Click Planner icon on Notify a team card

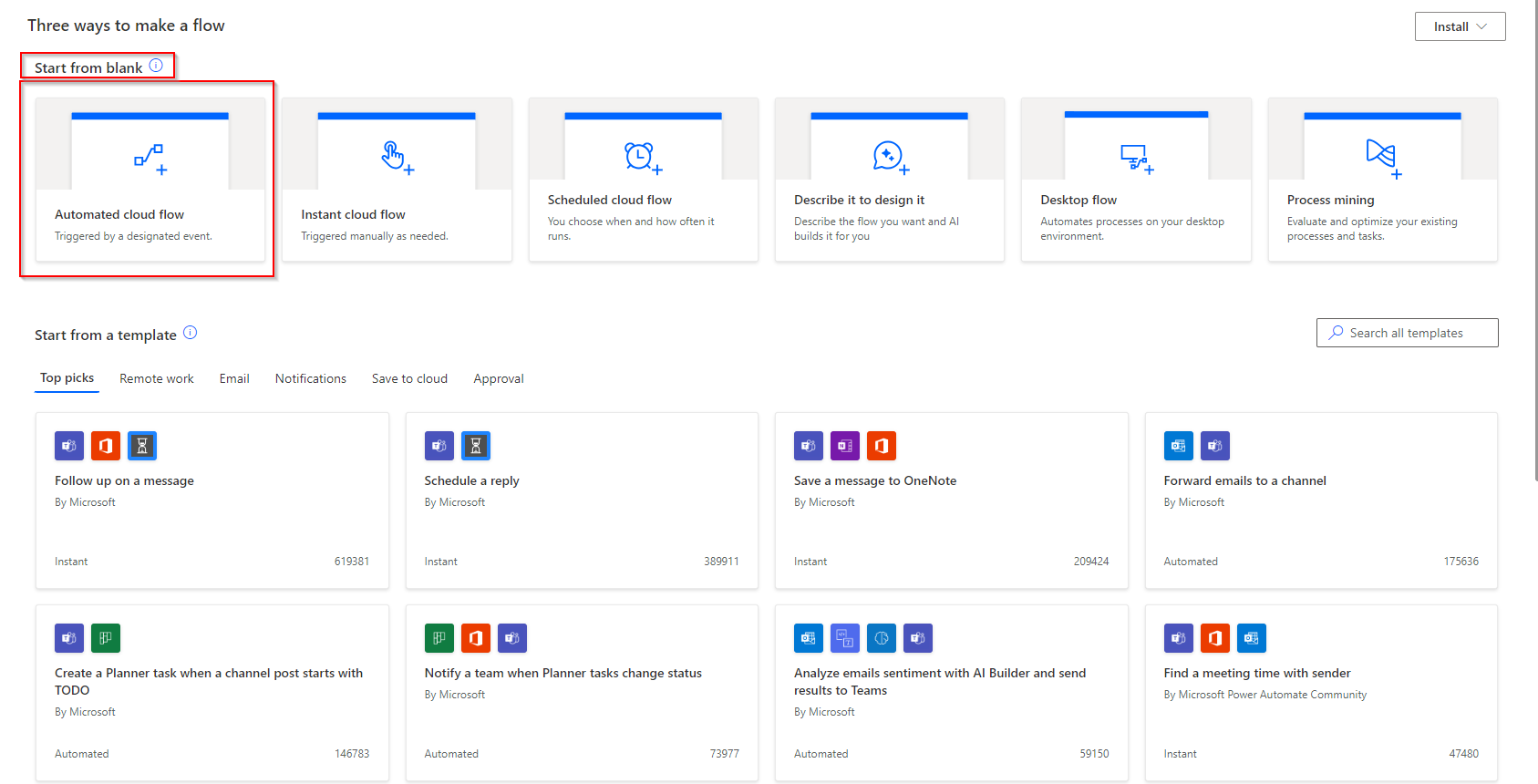[439, 638]
